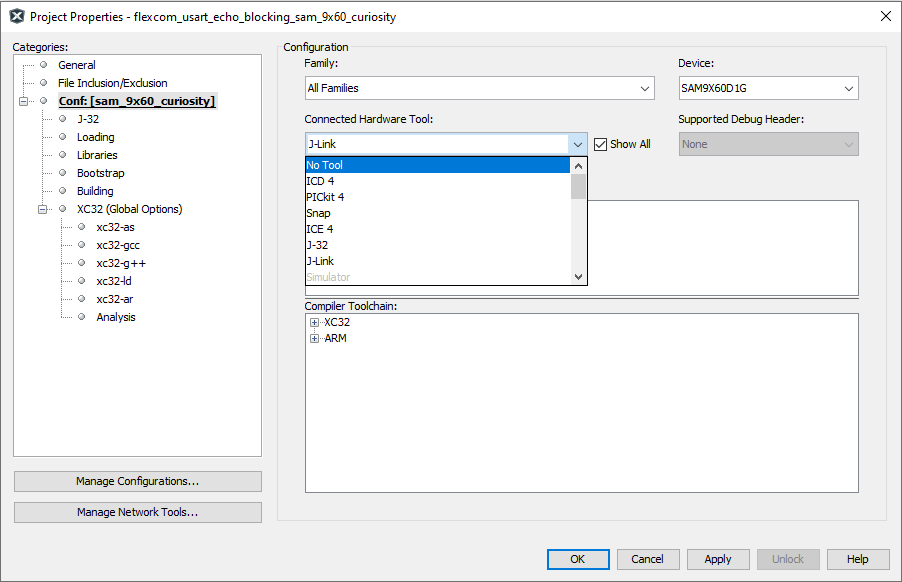Image resolution: width=902 pixels, height=582 pixels.
Task: Click the Apply button
Action: [x=718, y=559]
